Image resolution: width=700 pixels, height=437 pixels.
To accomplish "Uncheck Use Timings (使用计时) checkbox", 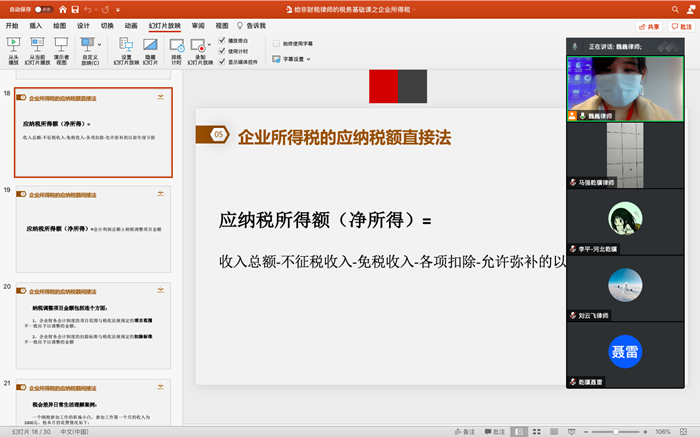I will (222, 51).
